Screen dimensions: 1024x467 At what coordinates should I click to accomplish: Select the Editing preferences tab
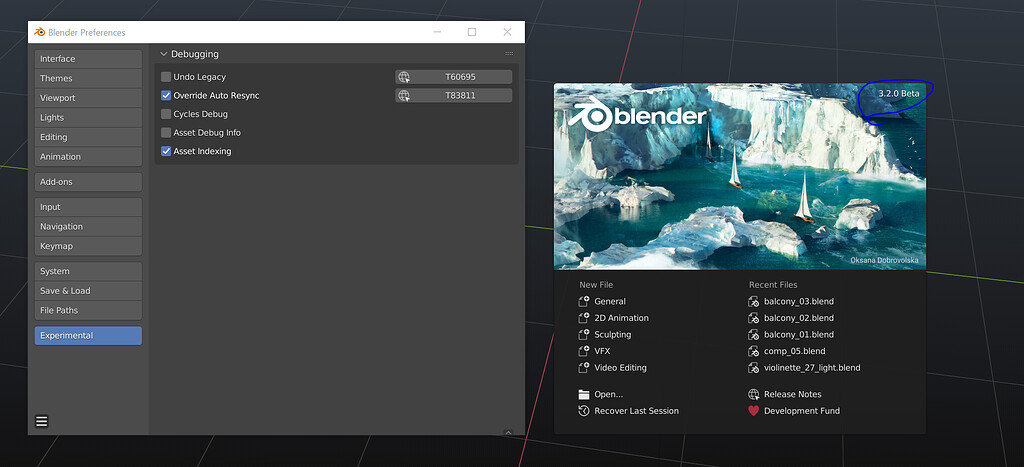point(88,137)
